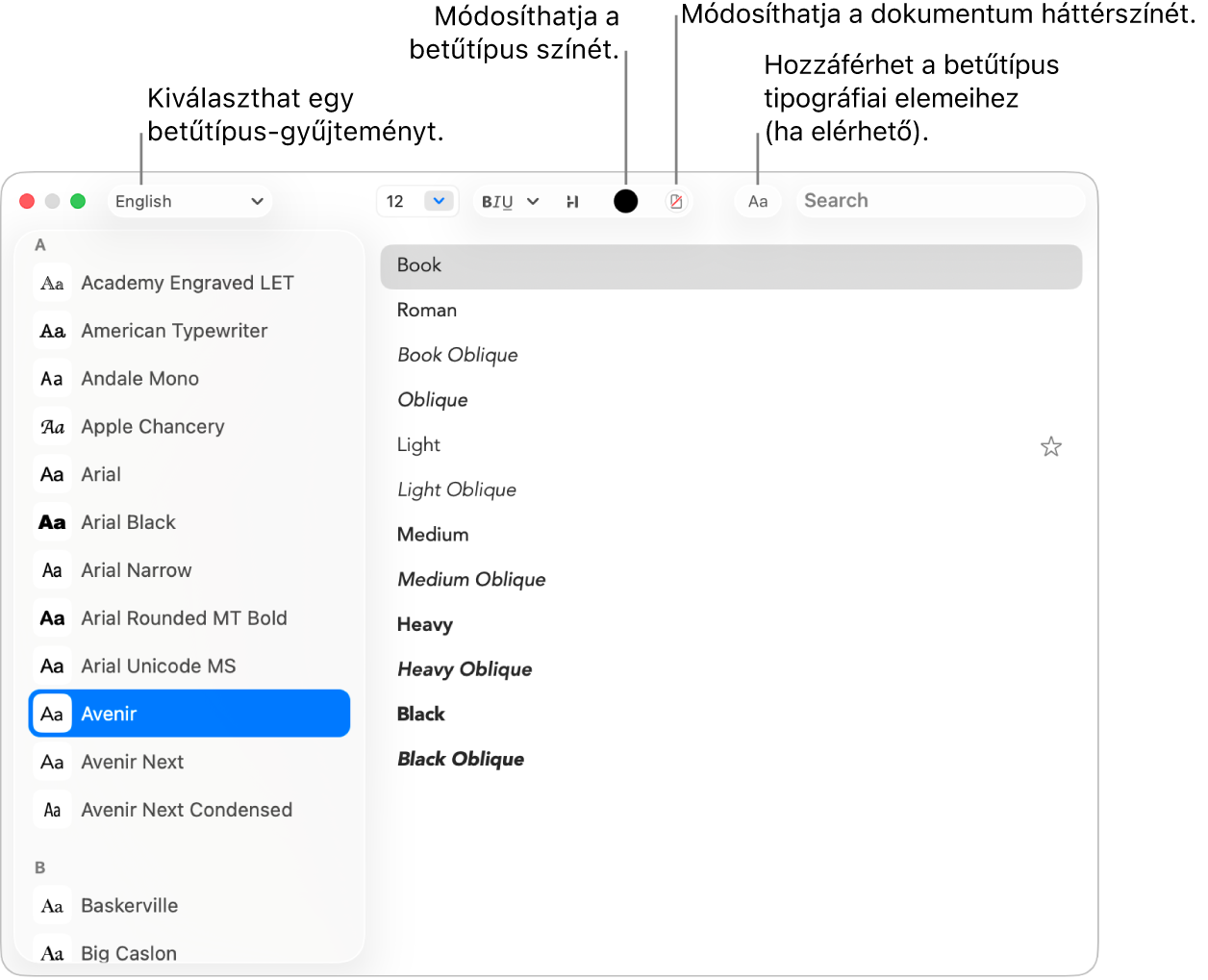The width and height of the screenshot is (1208, 980).
Task: Choose the Light Oblique style
Action: 731,490
